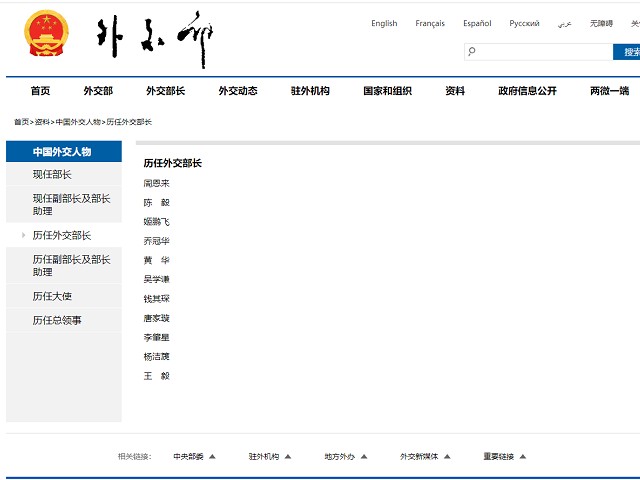Open the 资料 navigation tab
The height and width of the screenshot is (480, 640).
tap(455, 91)
